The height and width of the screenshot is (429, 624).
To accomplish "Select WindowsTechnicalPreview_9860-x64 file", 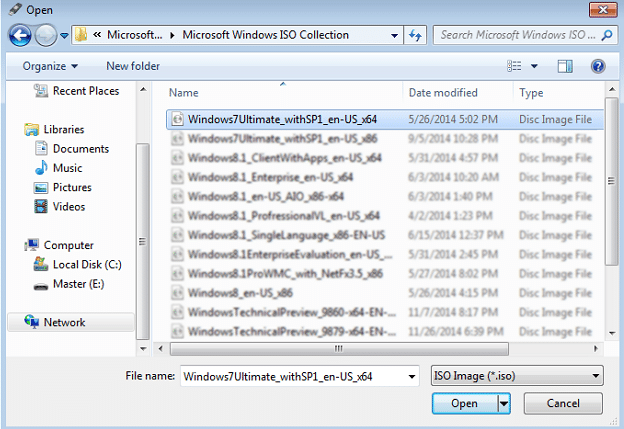I will [x=384, y=312].
